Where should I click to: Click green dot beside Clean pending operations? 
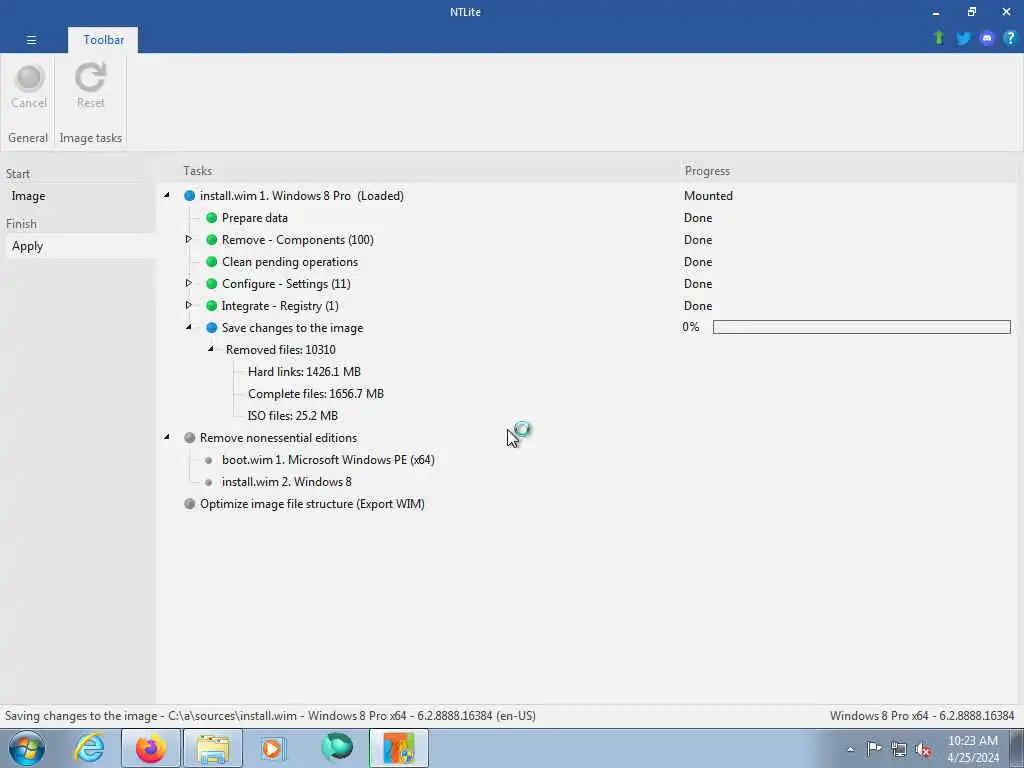pyautogui.click(x=212, y=262)
